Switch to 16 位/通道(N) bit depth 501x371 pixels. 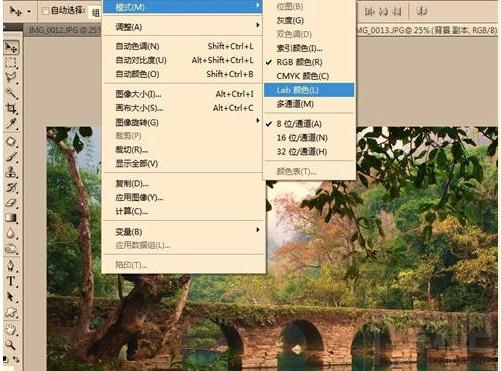pyautogui.click(x=309, y=137)
